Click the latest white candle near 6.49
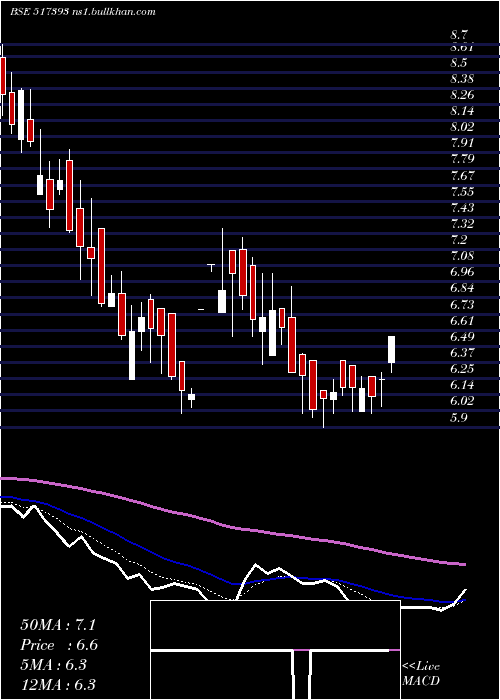This screenshot has height=700, width=500. 392,349
